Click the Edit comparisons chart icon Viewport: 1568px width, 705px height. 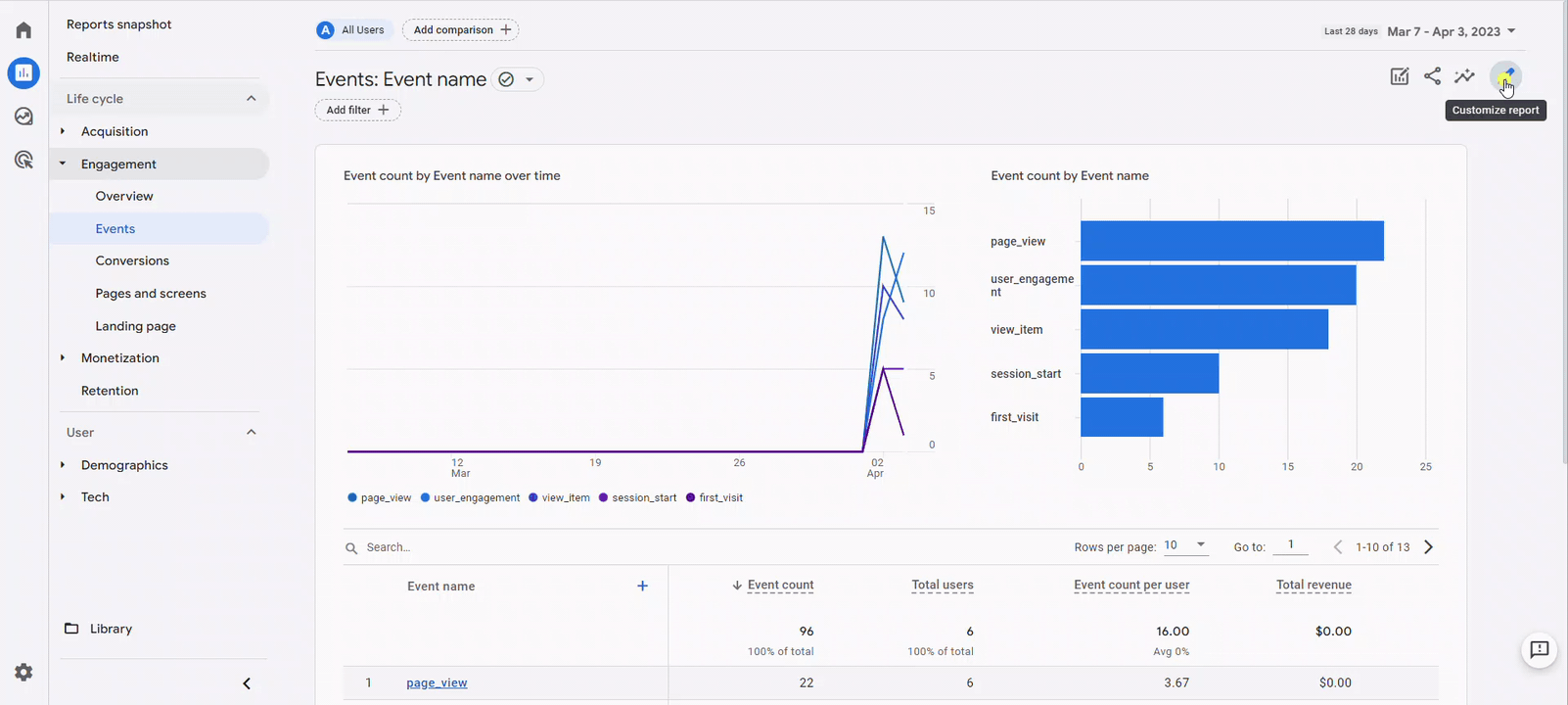1400,76
